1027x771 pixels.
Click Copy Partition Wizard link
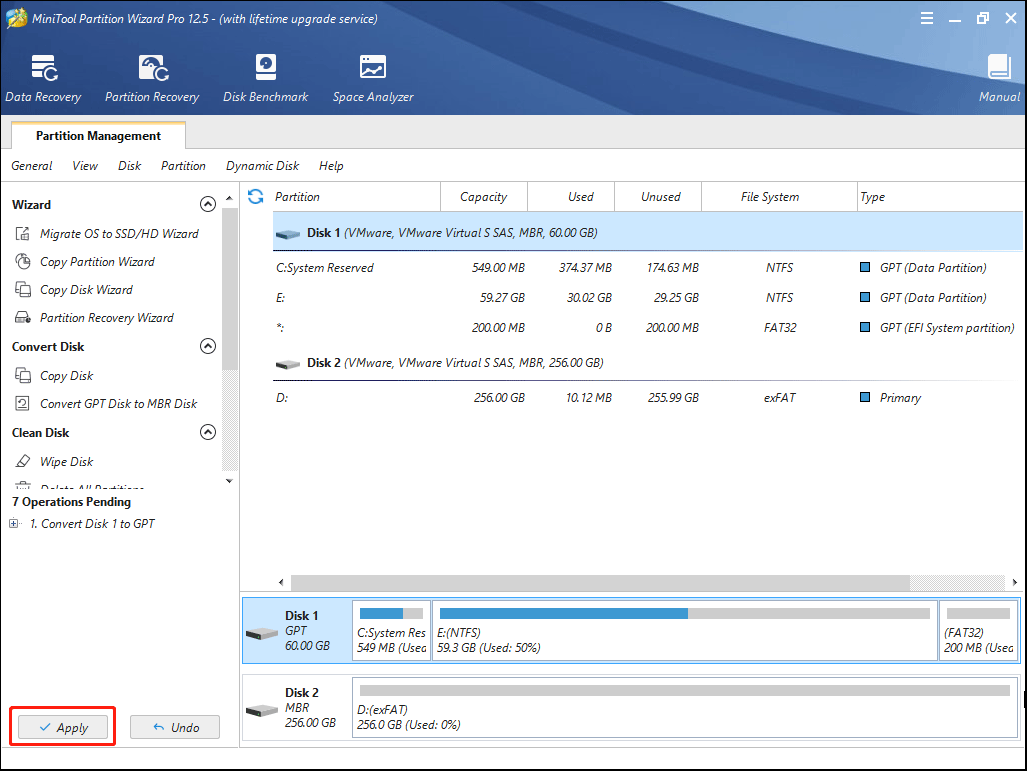[98, 262]
